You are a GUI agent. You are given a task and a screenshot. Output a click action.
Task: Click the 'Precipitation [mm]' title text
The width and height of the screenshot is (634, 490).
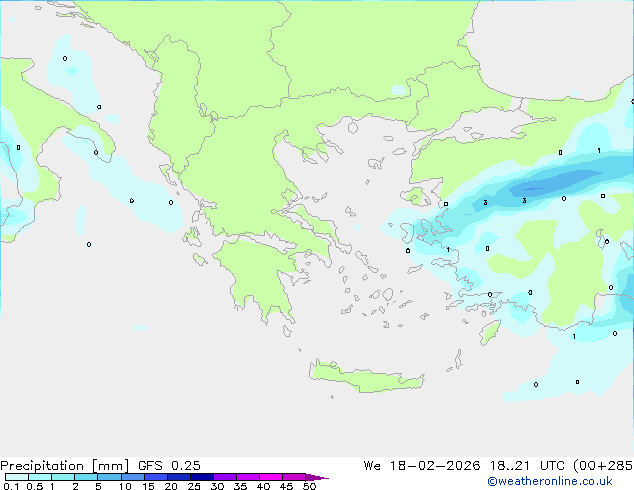(64, 466)
